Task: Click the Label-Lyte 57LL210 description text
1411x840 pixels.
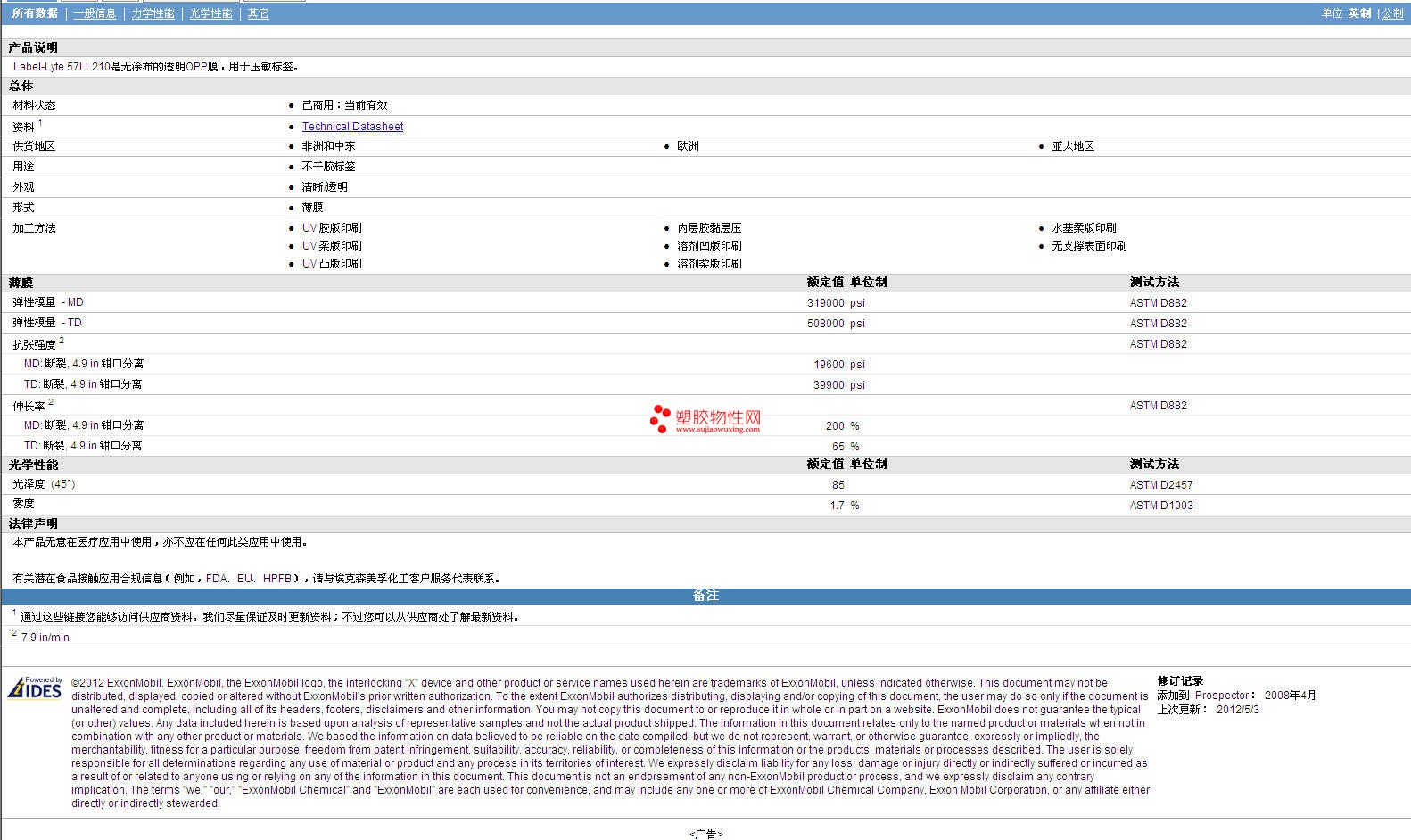Action: click(x=157, y=67)
